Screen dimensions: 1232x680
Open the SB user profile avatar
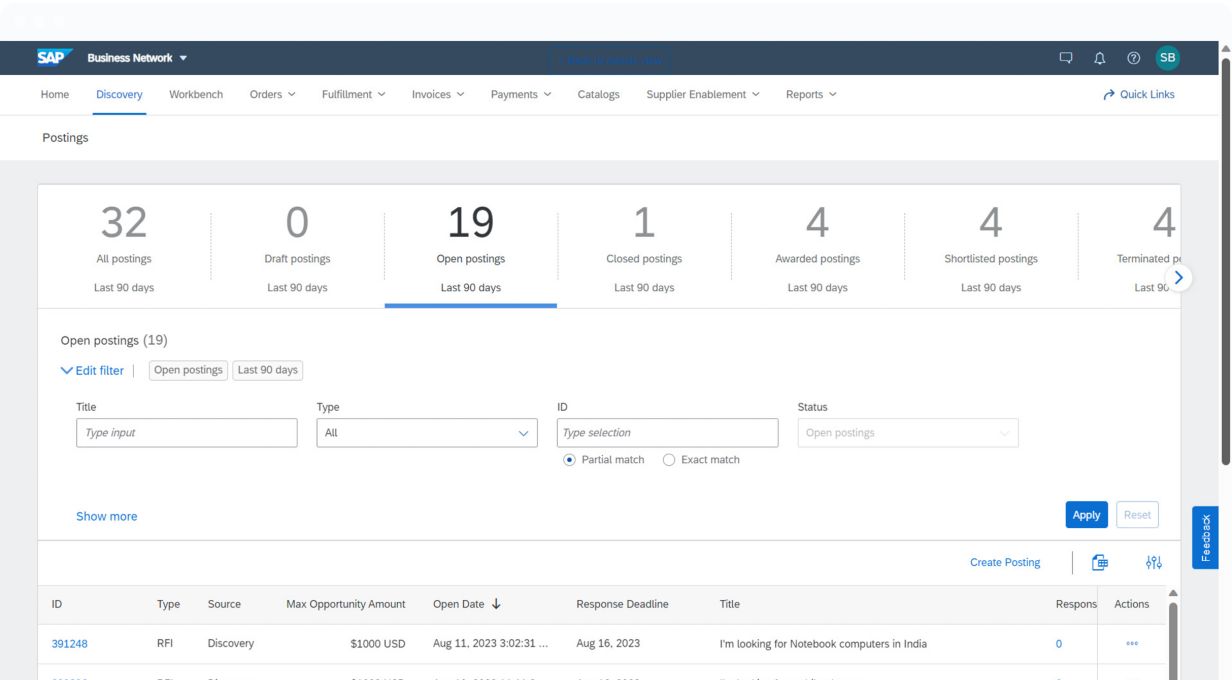[1167, 58]
